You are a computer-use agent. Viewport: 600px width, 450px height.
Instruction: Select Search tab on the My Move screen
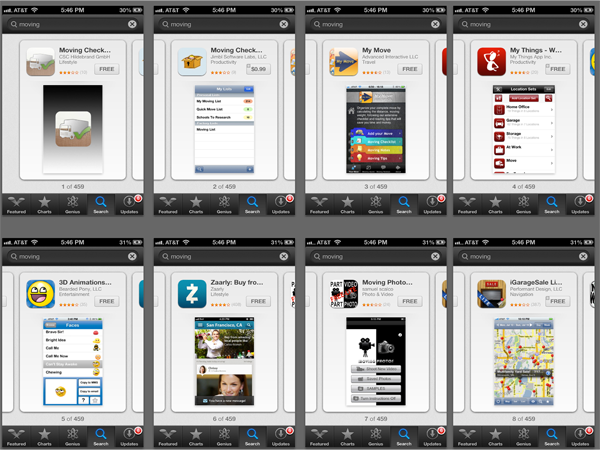[404, 205]
